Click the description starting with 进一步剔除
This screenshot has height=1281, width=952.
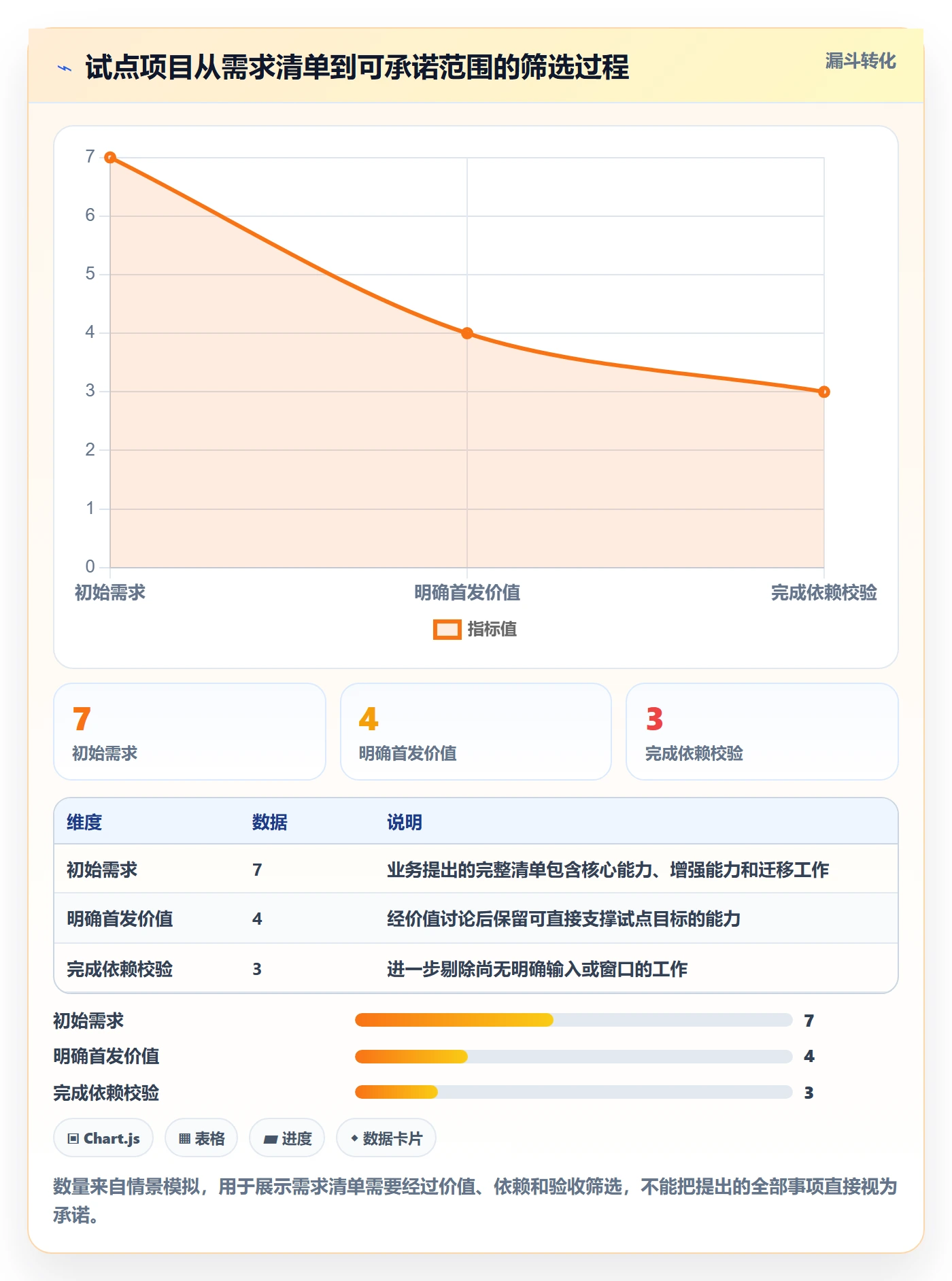click(x=537, y=969)
